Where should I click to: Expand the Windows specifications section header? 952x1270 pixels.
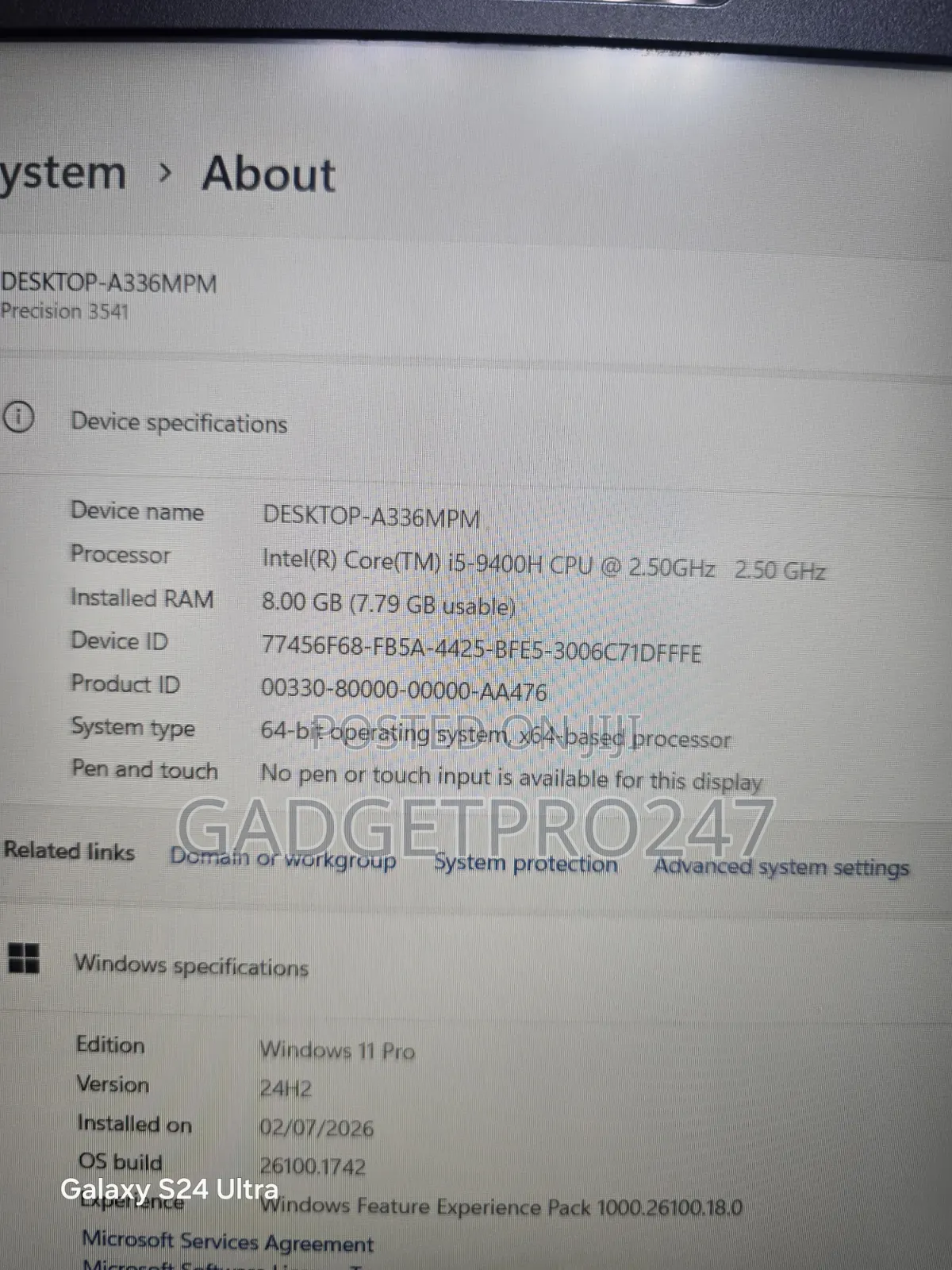click(x=191, y=965)
